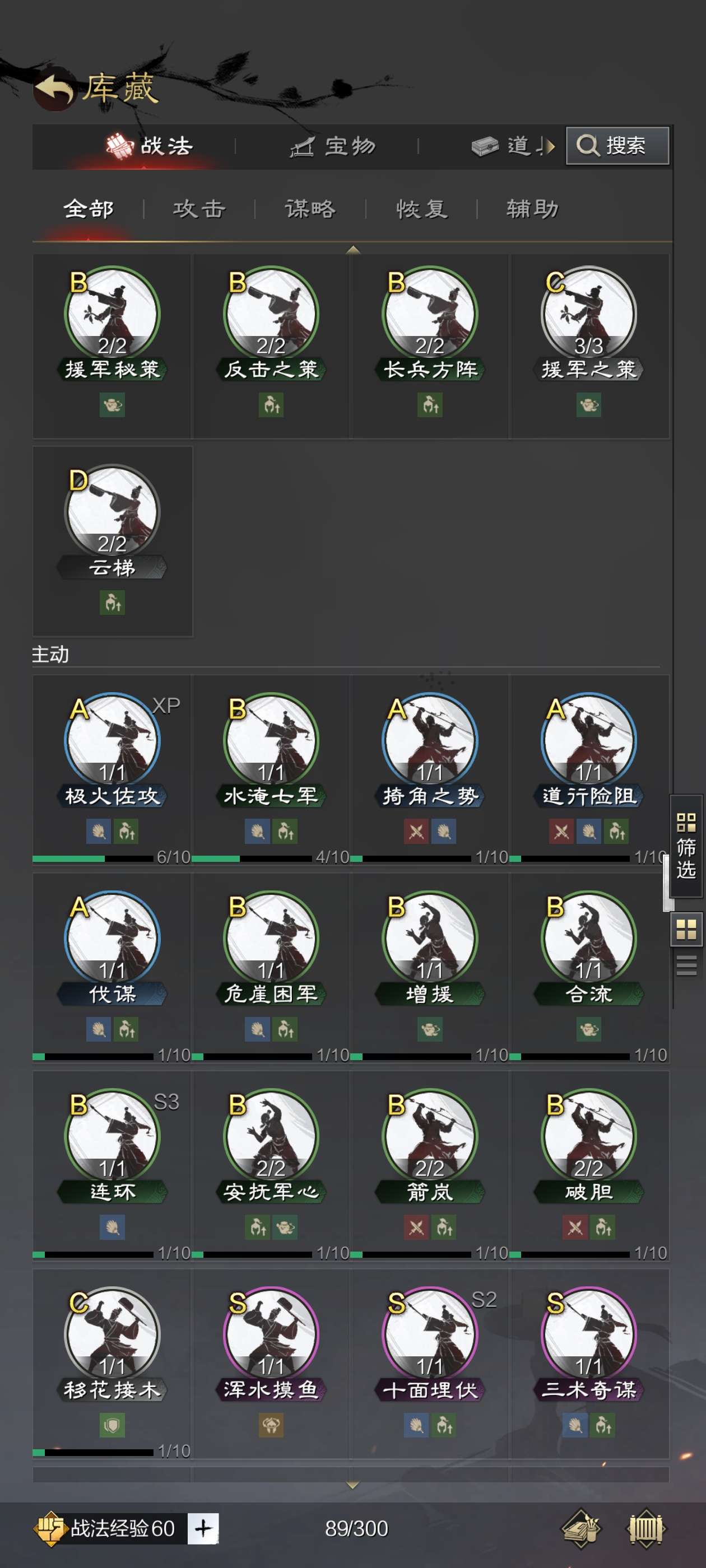Open the scroll-and-brush icon at bottom

580,1528
